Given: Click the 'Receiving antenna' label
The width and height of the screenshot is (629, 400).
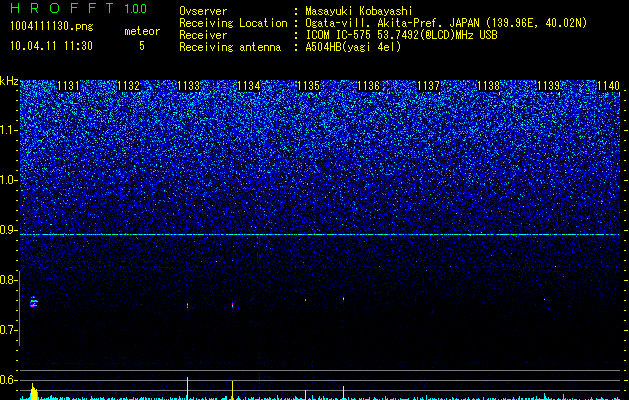Looking at the screenshot, I should [x=230, y=47].
